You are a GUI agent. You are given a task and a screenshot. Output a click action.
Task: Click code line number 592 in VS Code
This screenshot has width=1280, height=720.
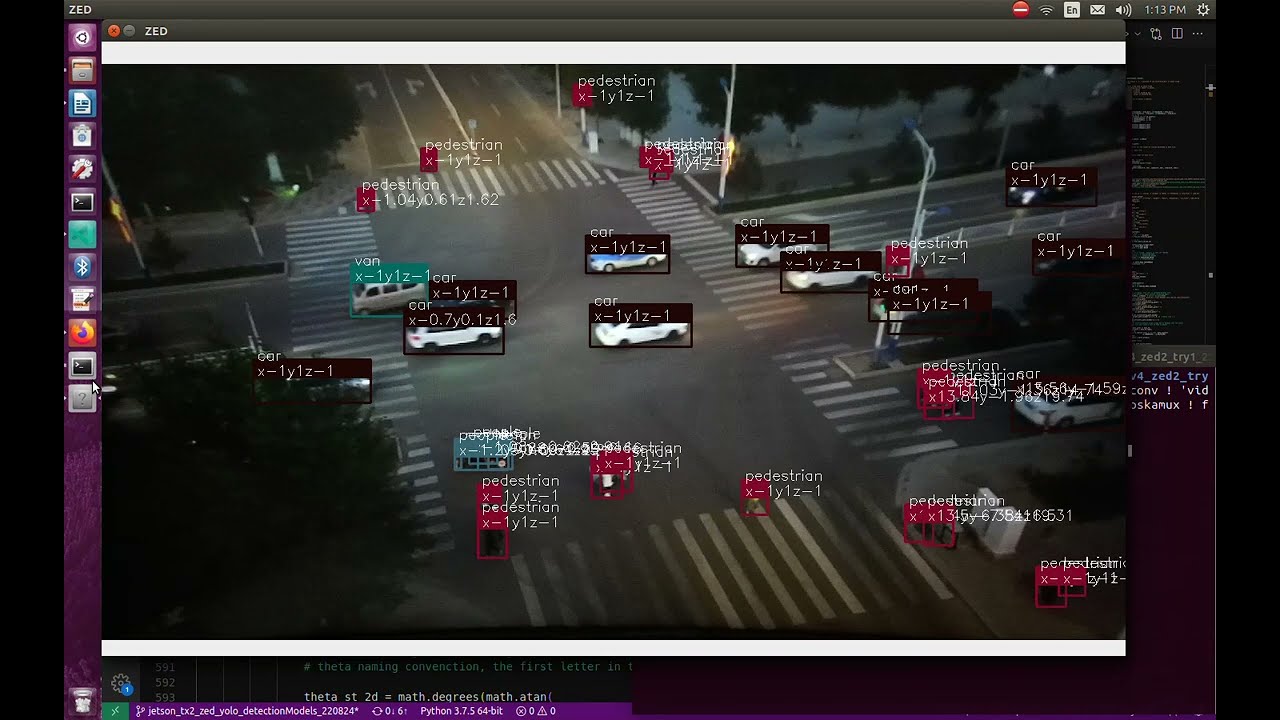click(164, 682)
